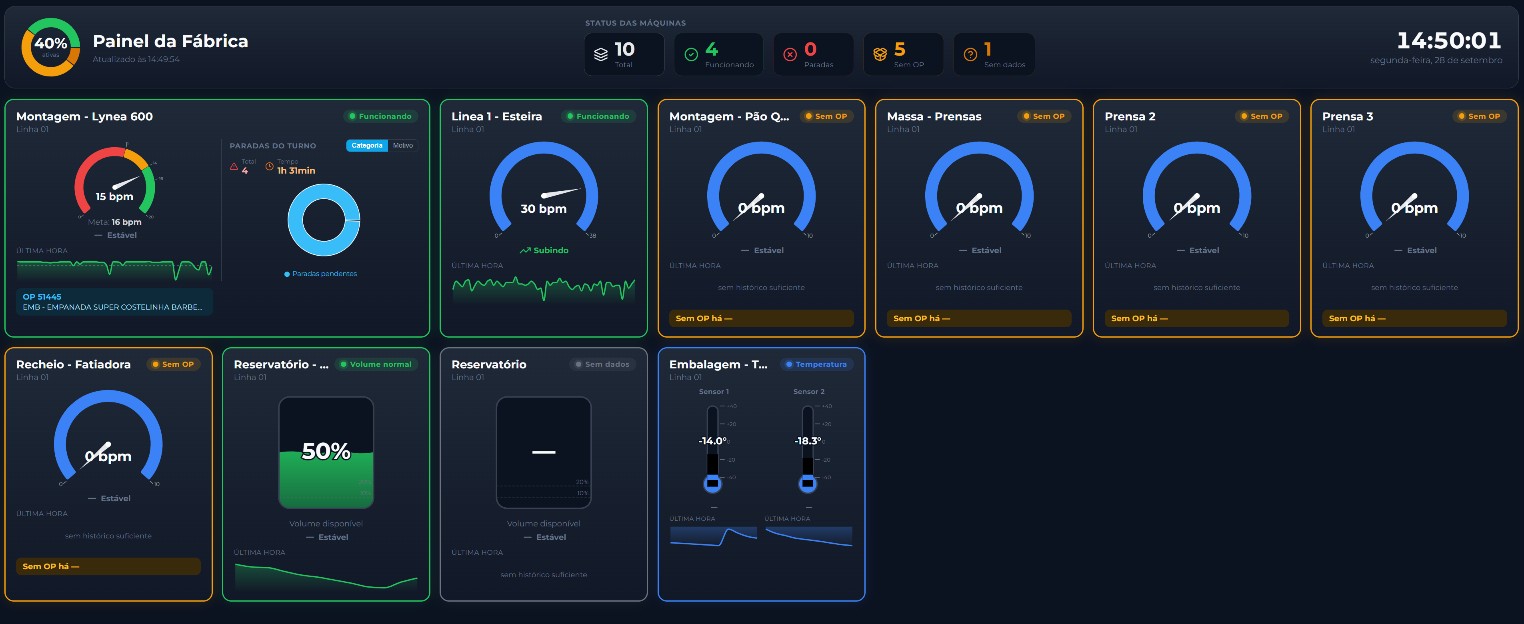Click the Prensa 3 card title
The height and width of the screenshot is (624, 1524).
coord(1348,116)
